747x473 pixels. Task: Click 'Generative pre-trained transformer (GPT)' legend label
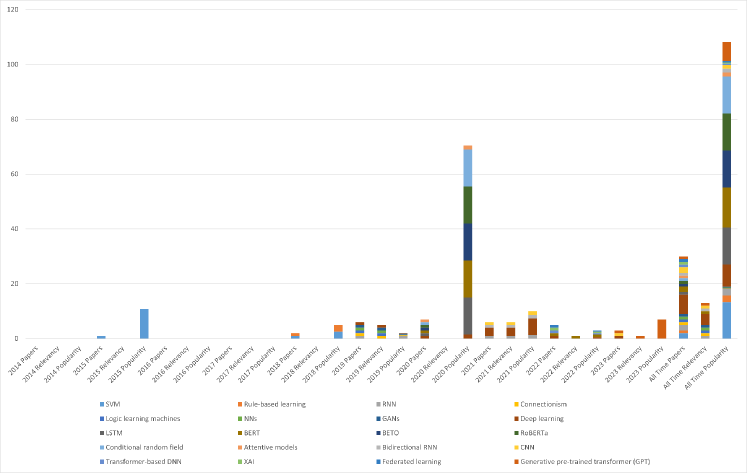click(x=585, y=462)
